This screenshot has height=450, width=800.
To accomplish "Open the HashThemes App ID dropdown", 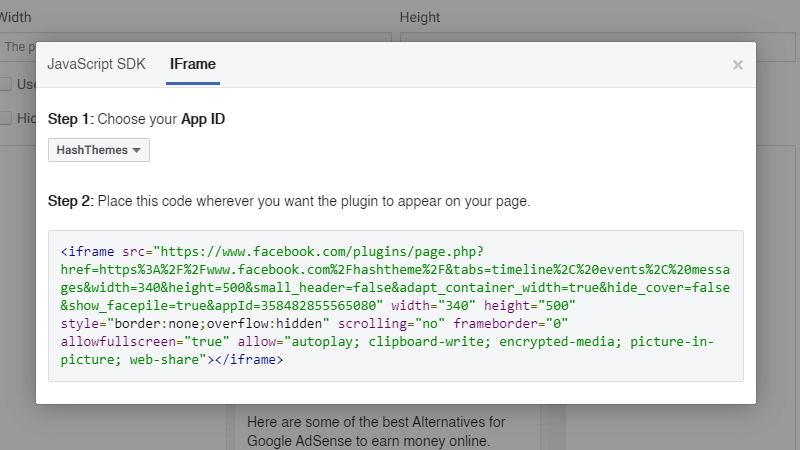I will tap(99, 150).
